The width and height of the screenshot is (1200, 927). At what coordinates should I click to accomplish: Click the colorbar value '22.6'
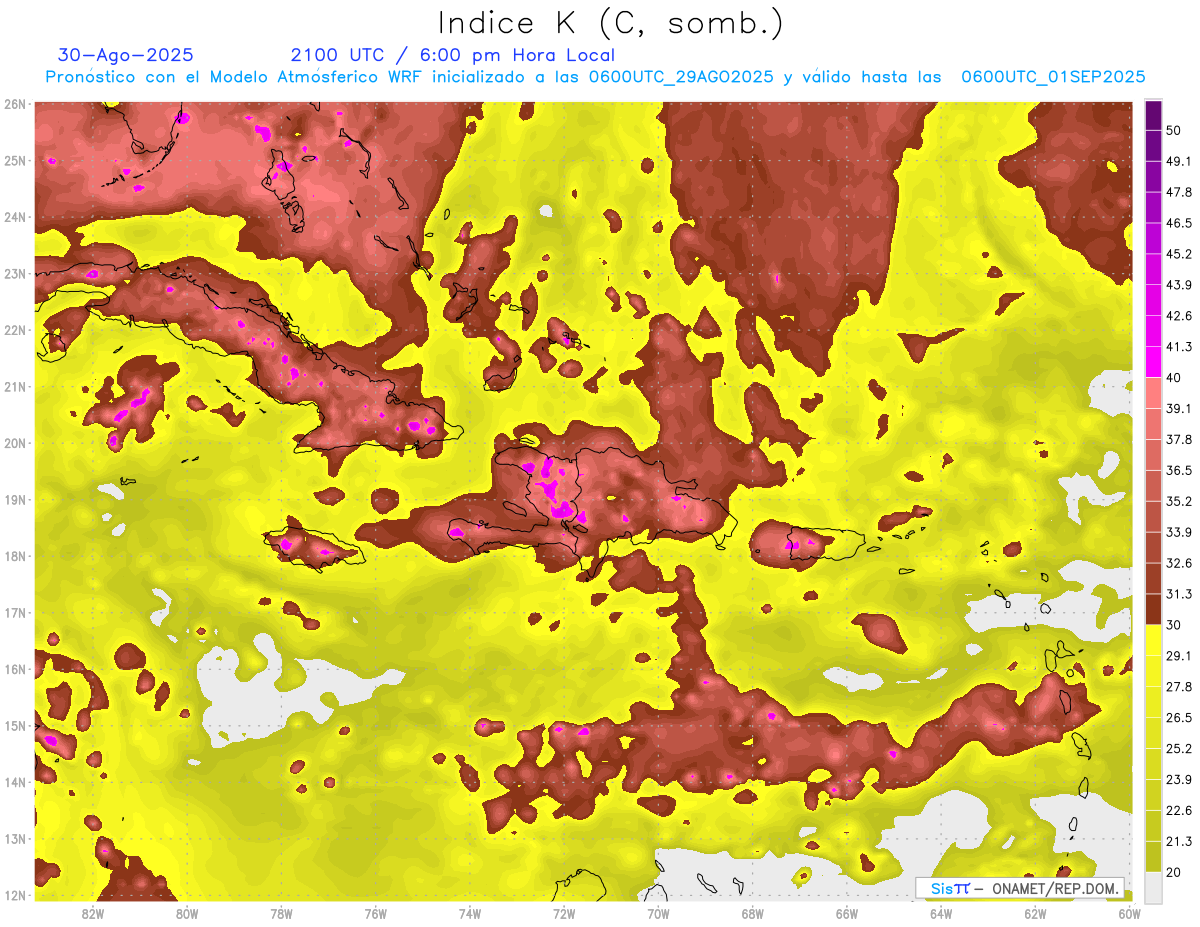(x=1179, y=810)
